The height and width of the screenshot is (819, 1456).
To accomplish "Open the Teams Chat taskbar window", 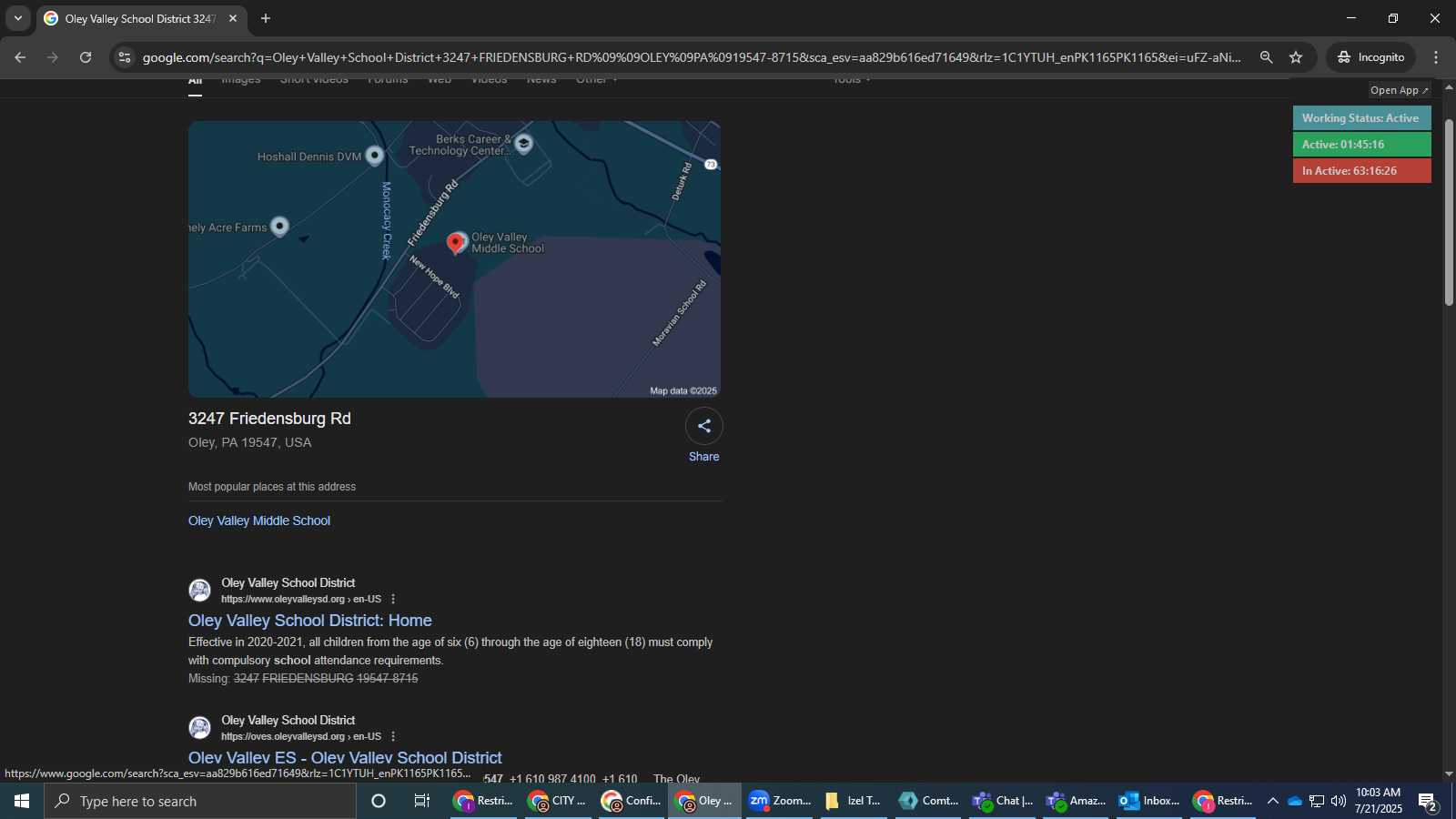I will pos(1002,801).
